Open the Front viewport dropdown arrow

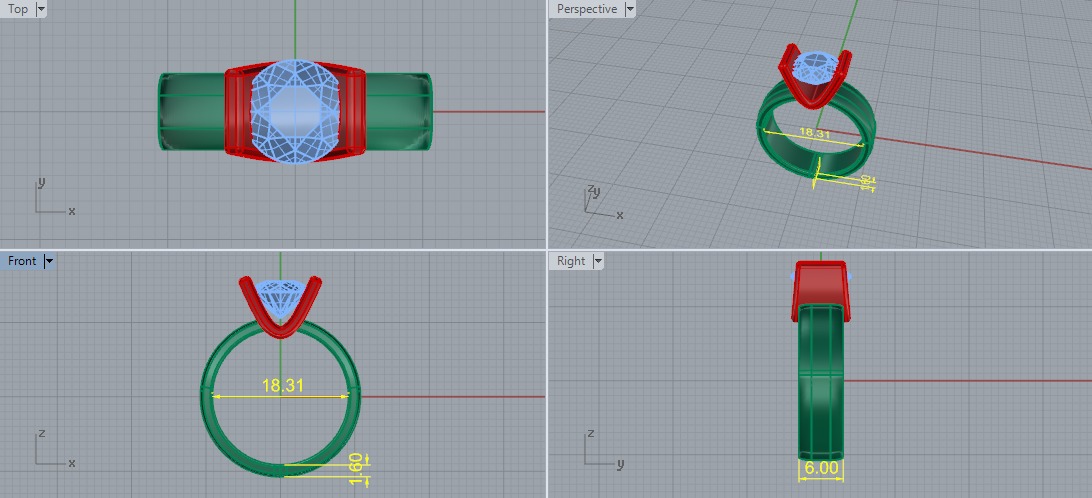(49, 261)
